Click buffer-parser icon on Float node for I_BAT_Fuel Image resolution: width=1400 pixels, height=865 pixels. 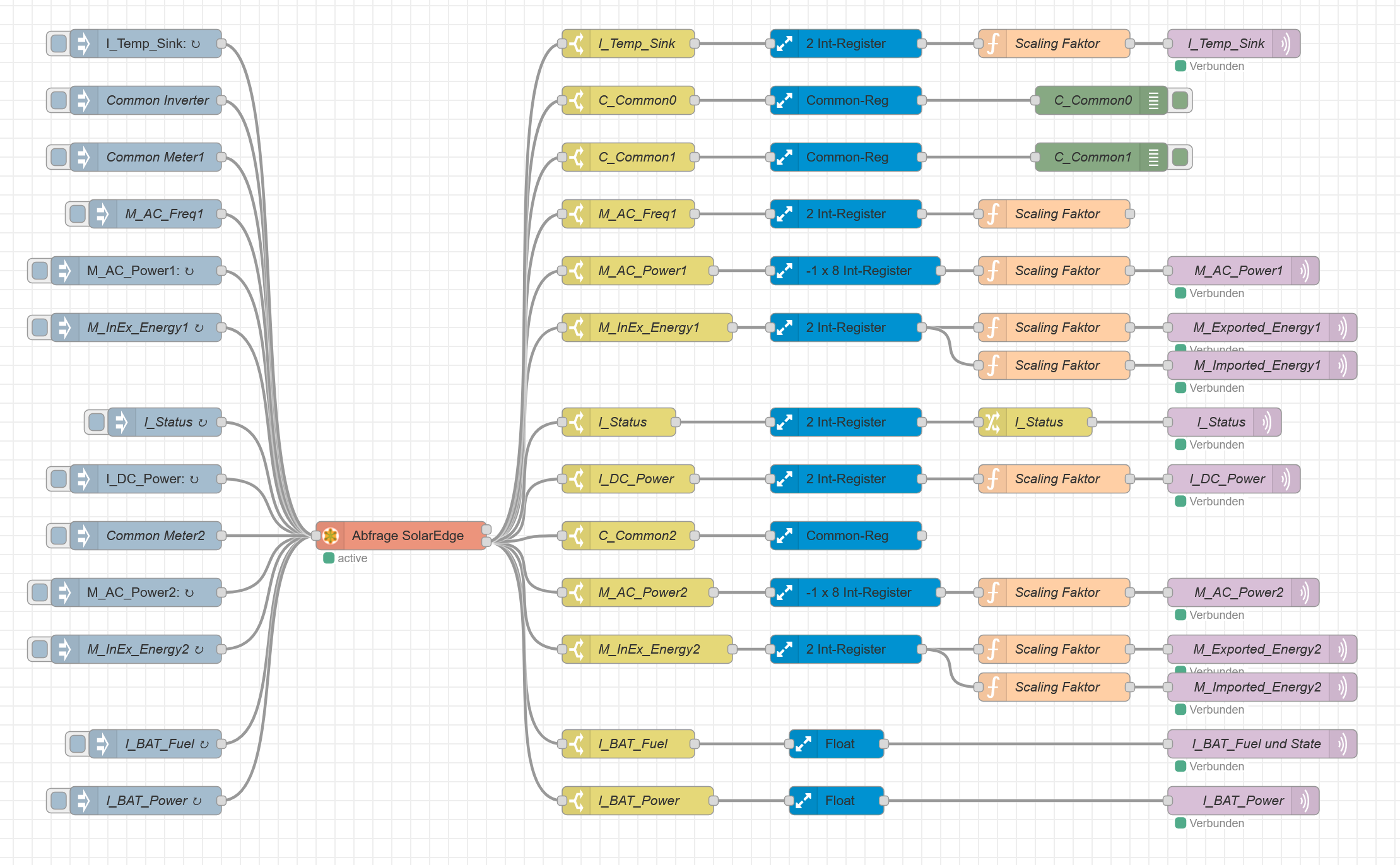pyautogui.click(x=803, y=744)
